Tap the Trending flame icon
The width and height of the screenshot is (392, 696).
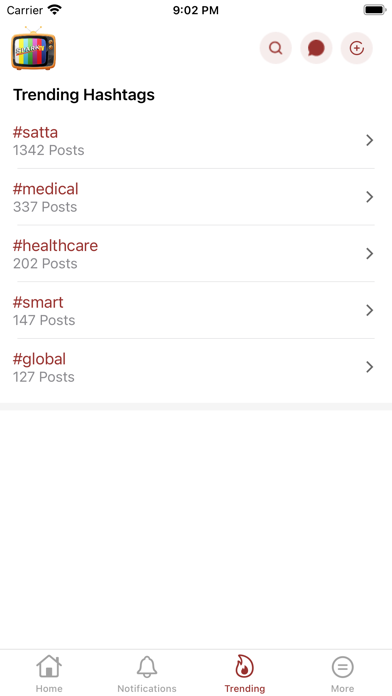(x=245, y=666)
